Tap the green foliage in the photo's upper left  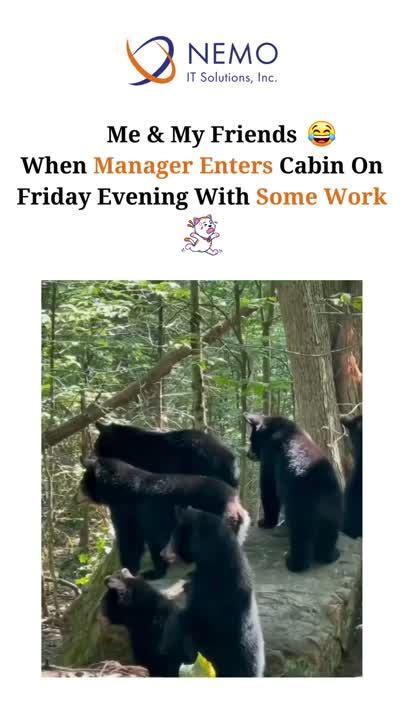pyautogui.click(x=101, y=331)
